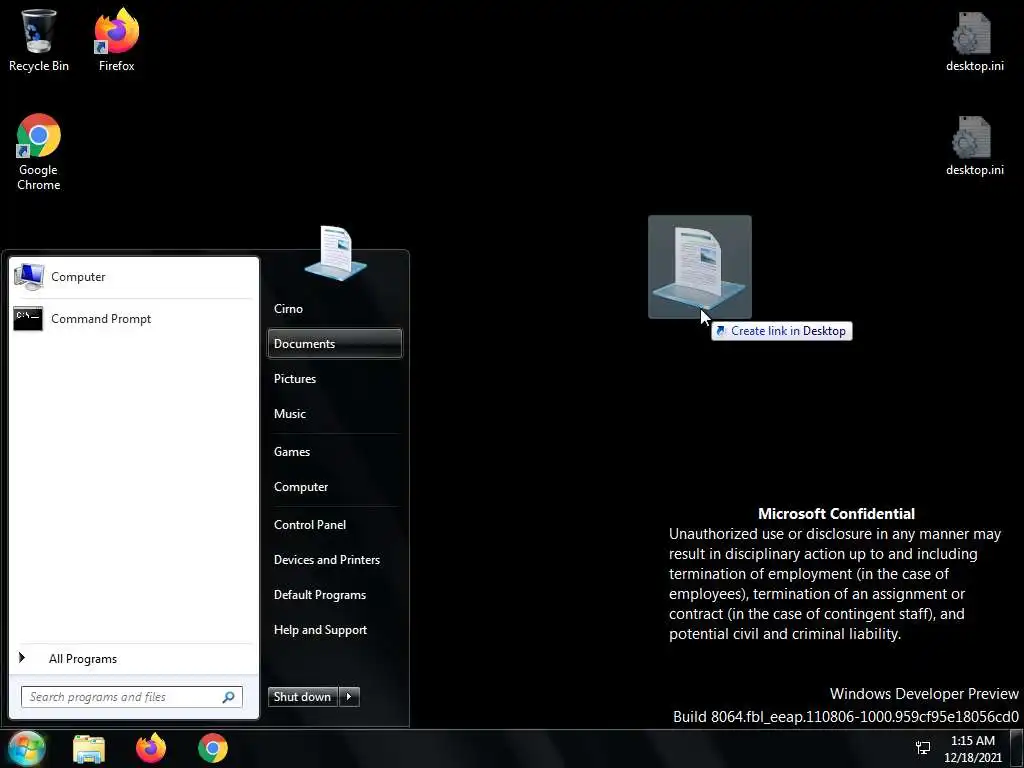Open Devices and Printers
Image resolution: width=1024 pixels, height=768 pixels.
click(x=334, y=560)
